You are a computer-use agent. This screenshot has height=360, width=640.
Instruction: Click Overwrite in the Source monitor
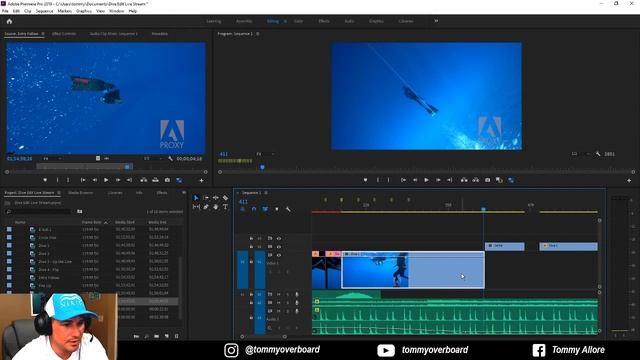(156, 180)
